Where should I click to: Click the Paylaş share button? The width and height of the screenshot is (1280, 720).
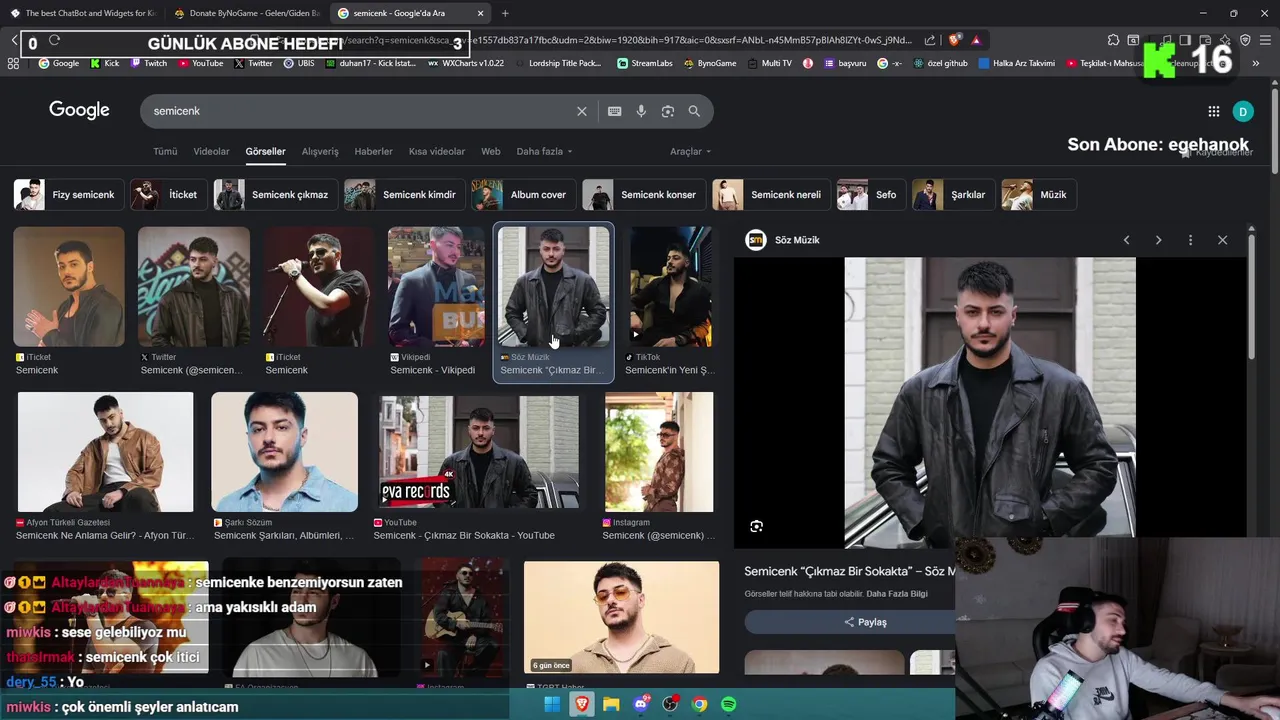coord(866,622)
